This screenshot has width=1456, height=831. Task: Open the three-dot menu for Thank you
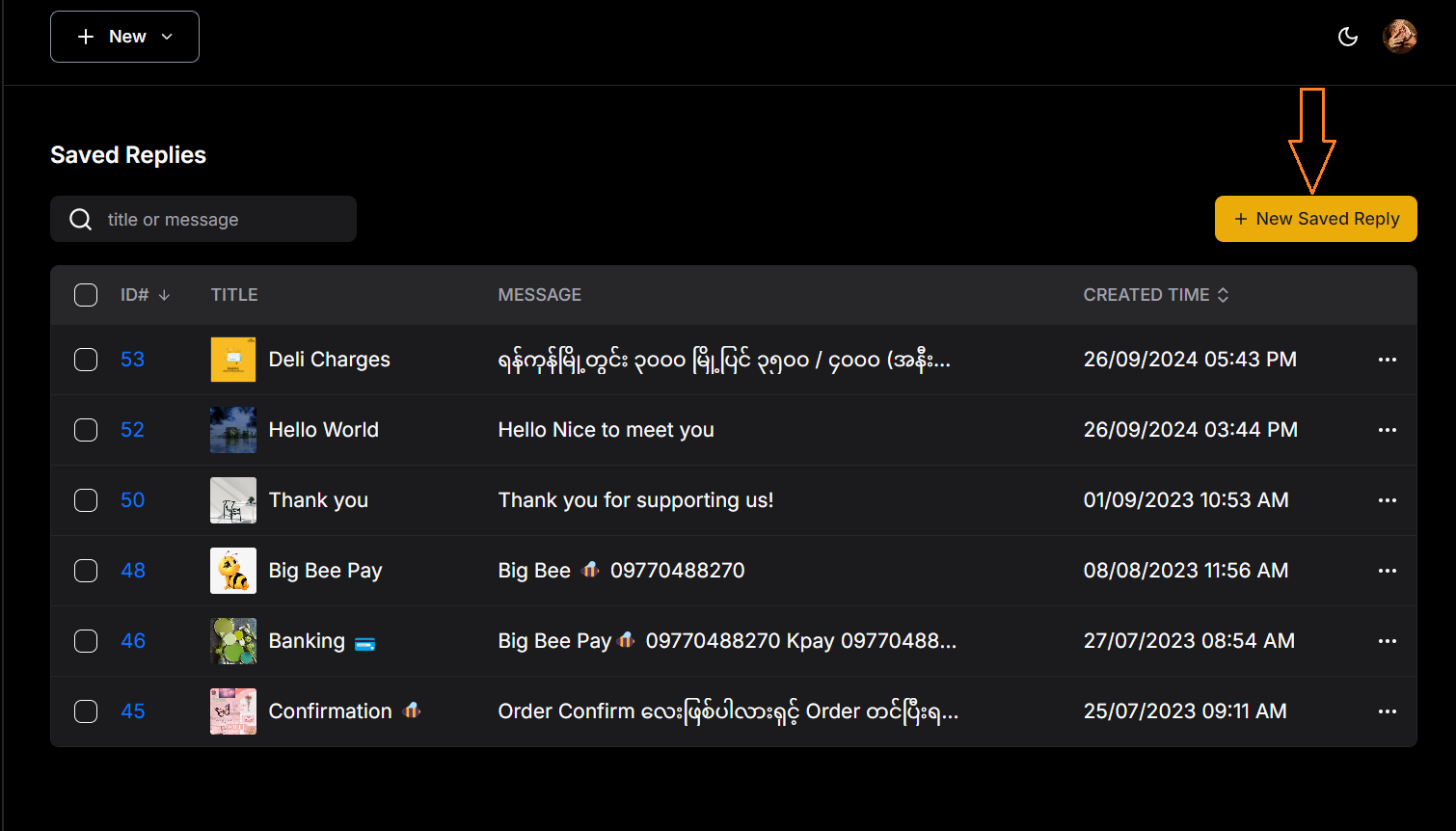pos(1388,500)
